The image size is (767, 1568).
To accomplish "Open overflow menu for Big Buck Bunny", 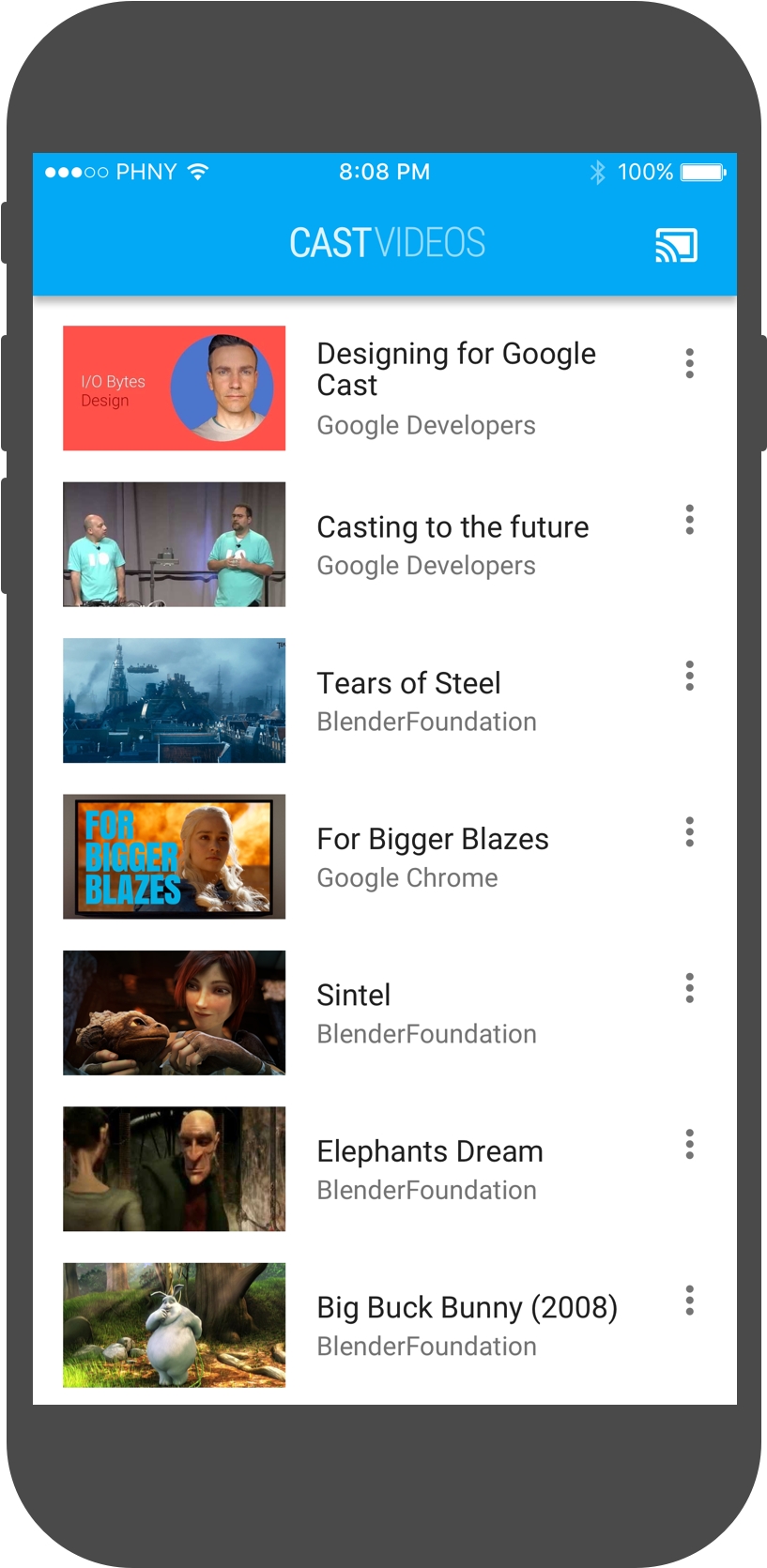I will tap(689, 1301).
